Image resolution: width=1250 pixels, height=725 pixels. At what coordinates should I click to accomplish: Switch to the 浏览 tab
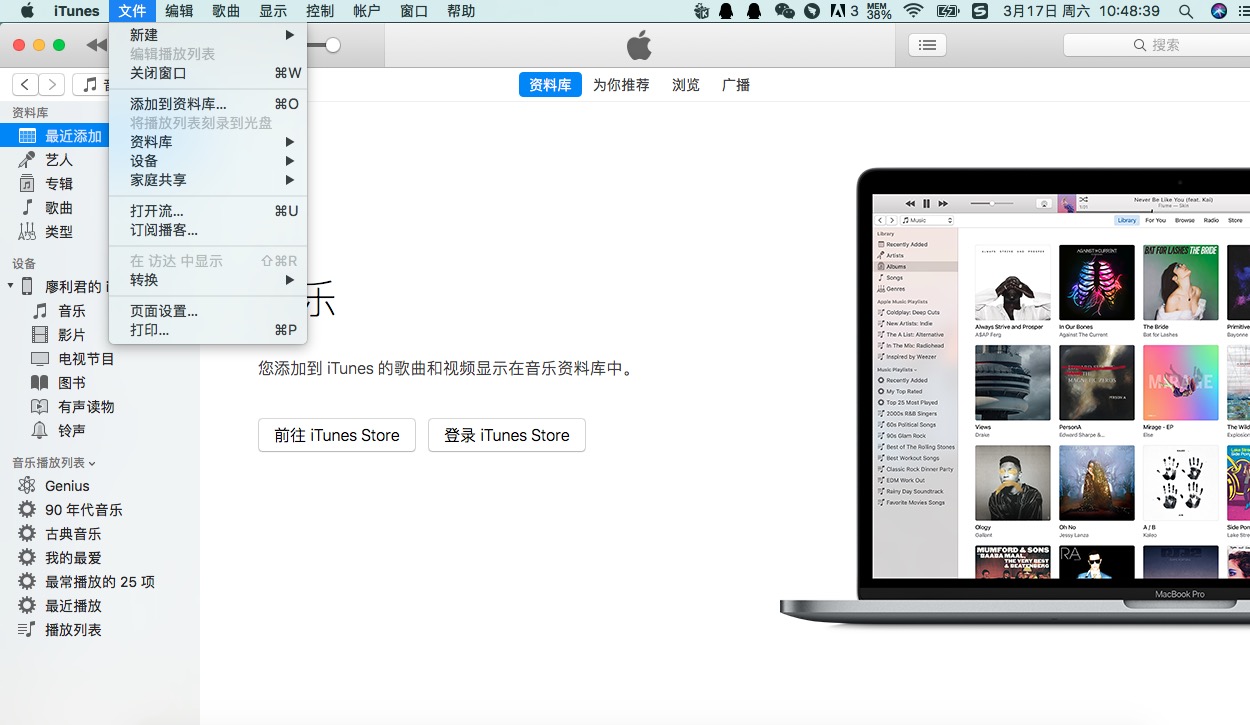686,85
